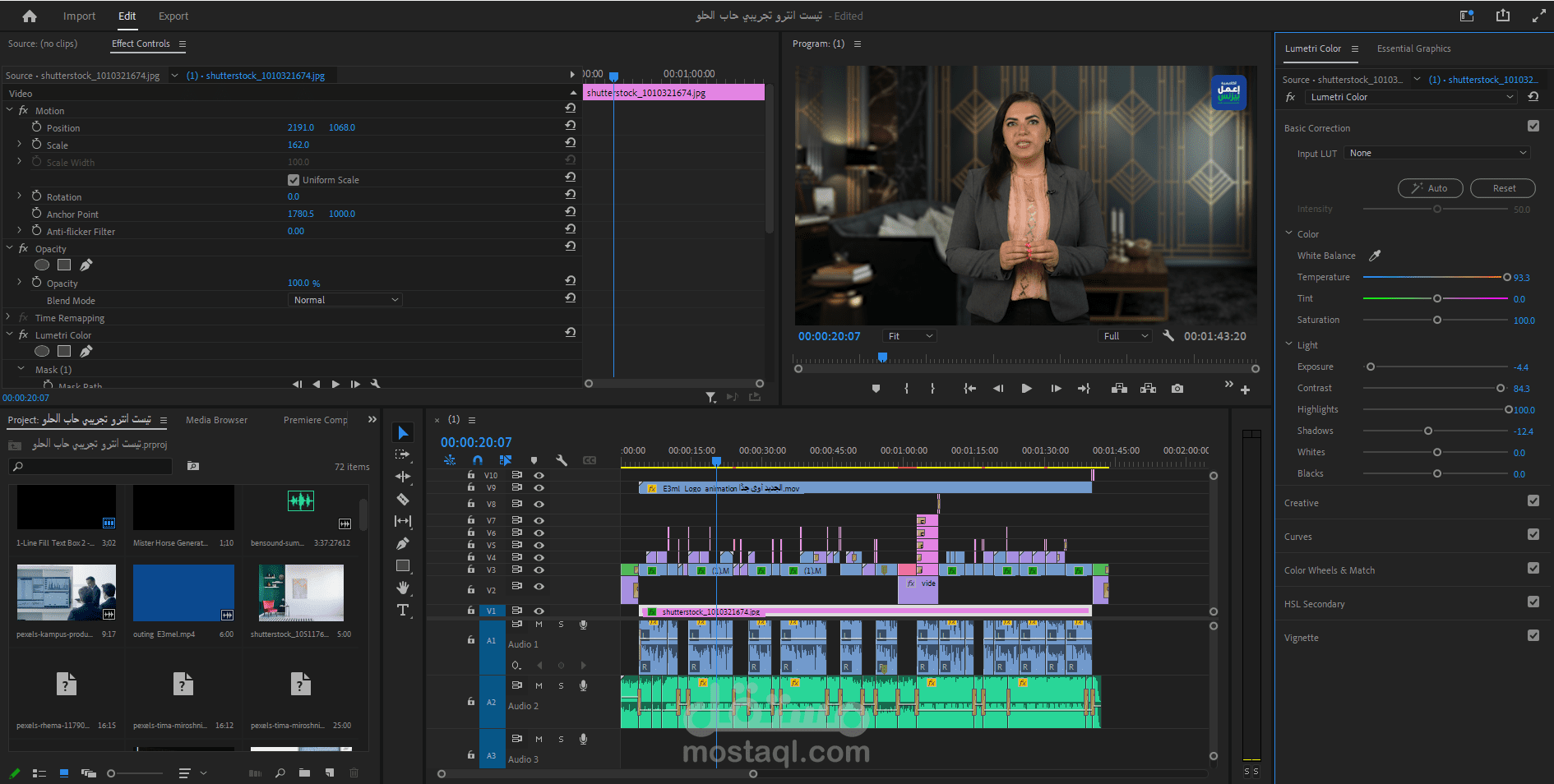Screen dimensions: 1554x784
Task: Toggle animation stopwatch for Scale
Action: [36, 144]
